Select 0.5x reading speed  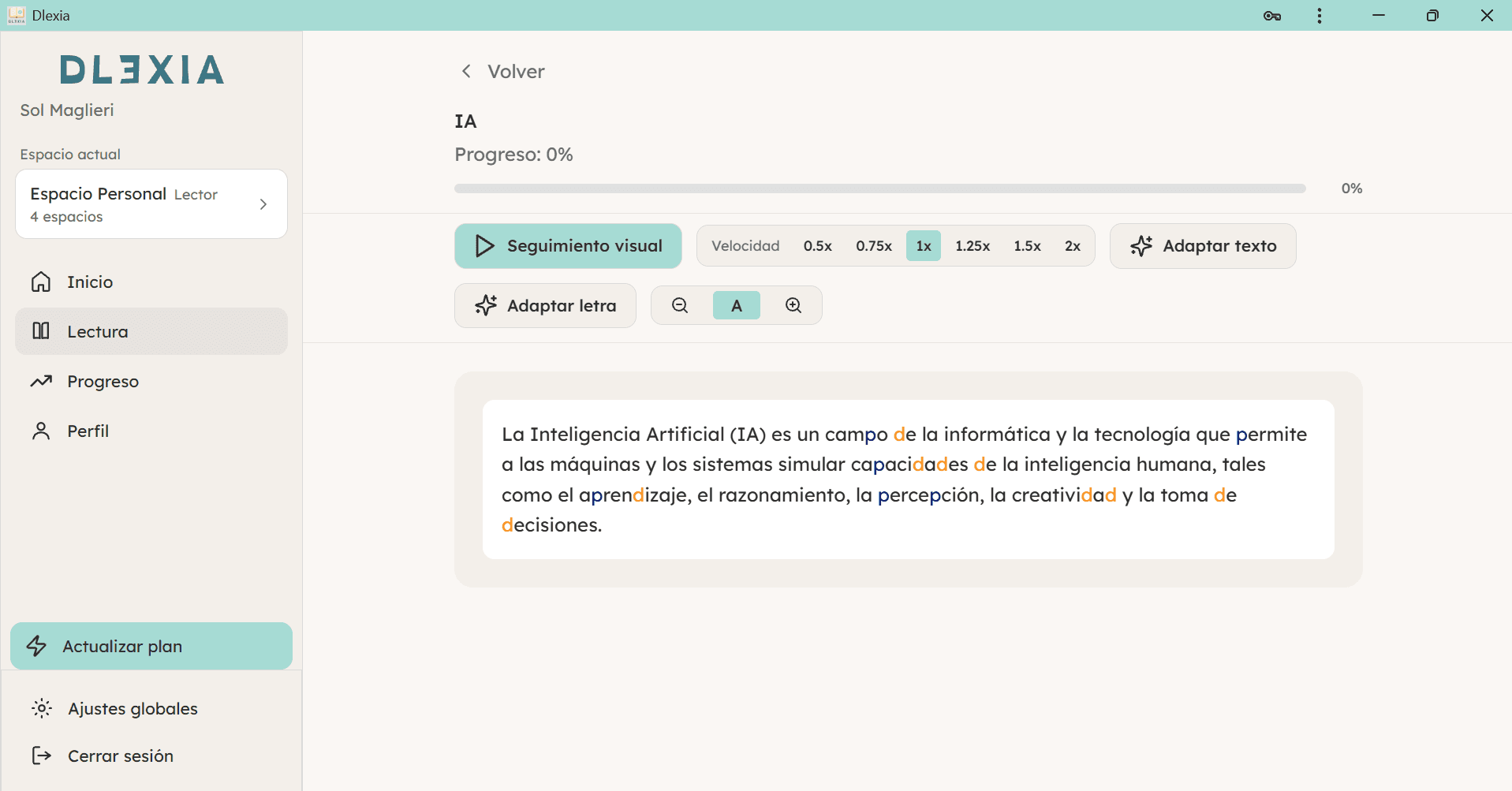click(x=818, y=246)
